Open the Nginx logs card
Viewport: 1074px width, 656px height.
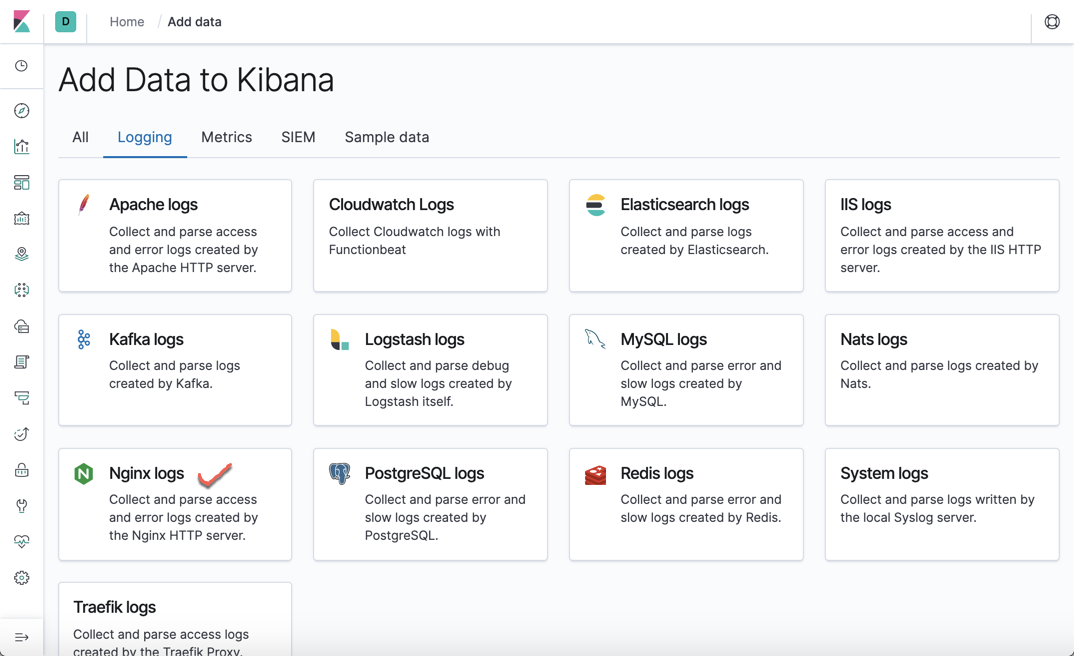[175, 504]
